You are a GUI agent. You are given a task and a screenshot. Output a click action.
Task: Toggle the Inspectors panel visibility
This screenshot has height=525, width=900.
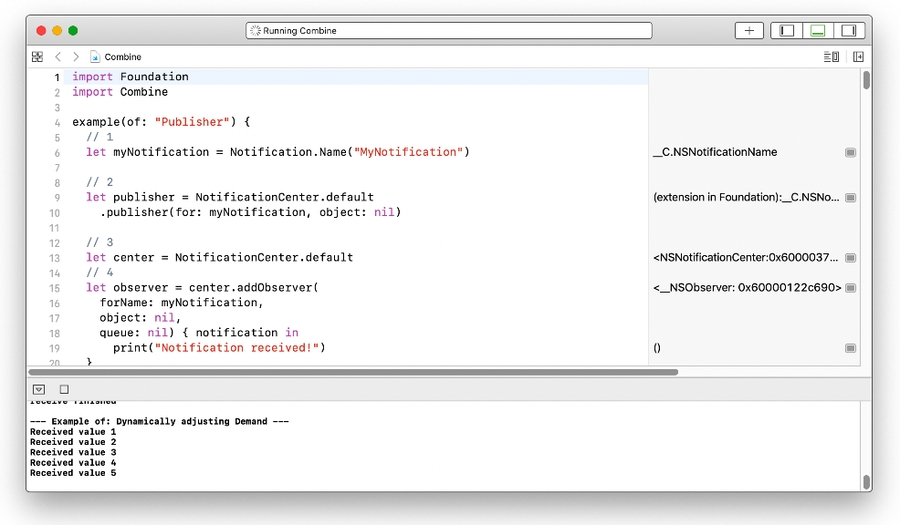coord(849,31)
